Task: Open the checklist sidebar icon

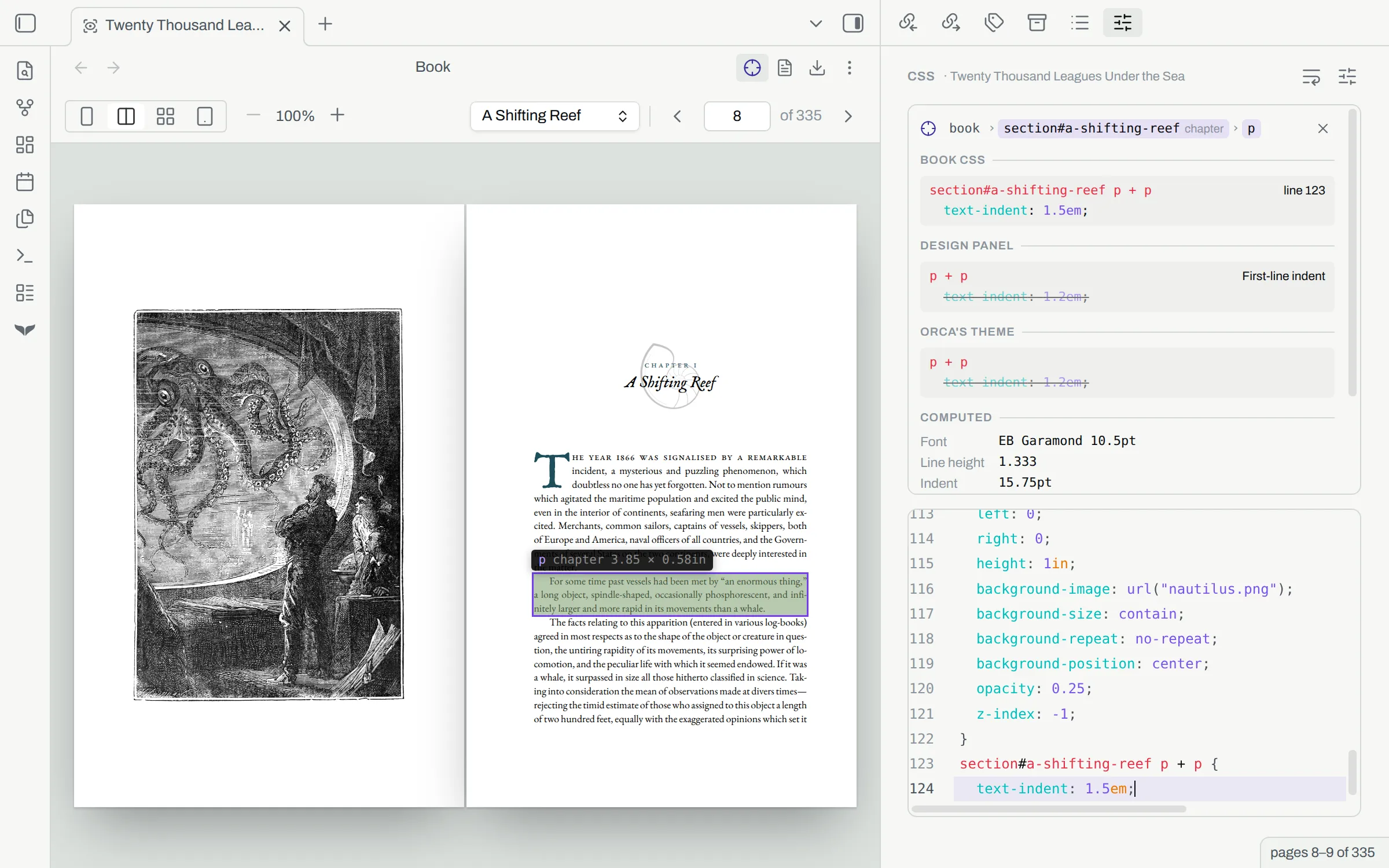Action: click(25, 293)
